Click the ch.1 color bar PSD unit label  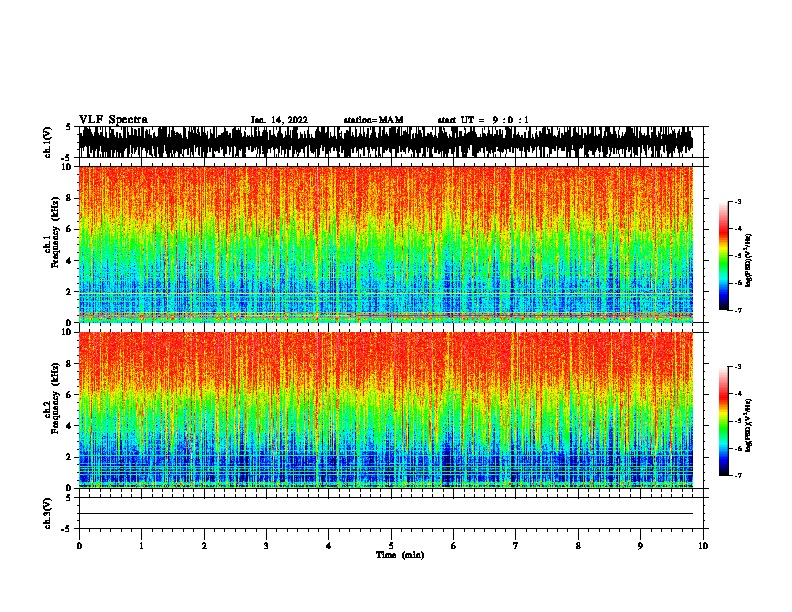[x=749, y=261]
